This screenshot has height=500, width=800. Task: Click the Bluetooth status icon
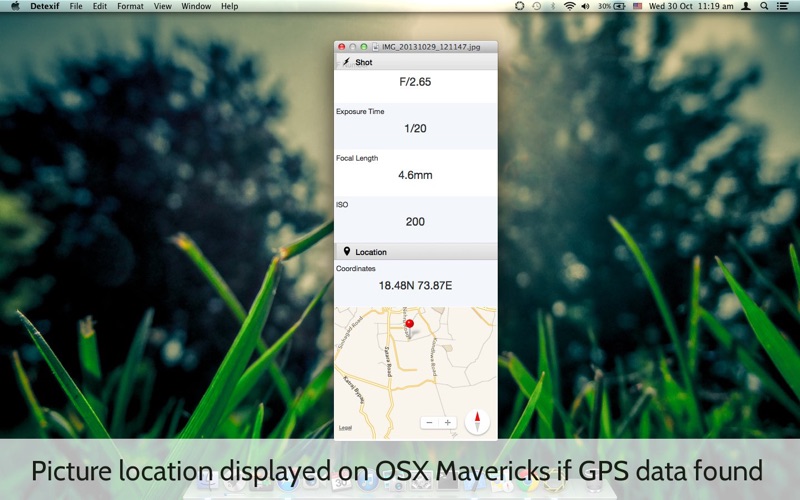coord(553,6)
